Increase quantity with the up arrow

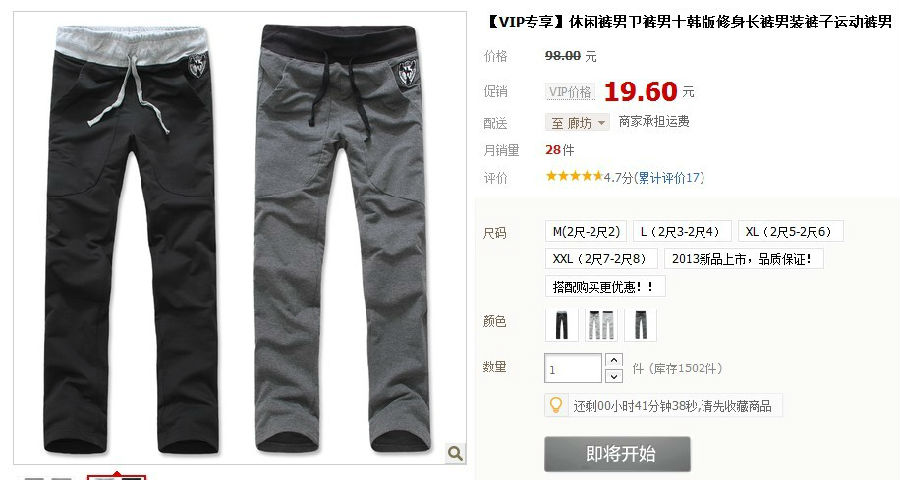point(614,360)
